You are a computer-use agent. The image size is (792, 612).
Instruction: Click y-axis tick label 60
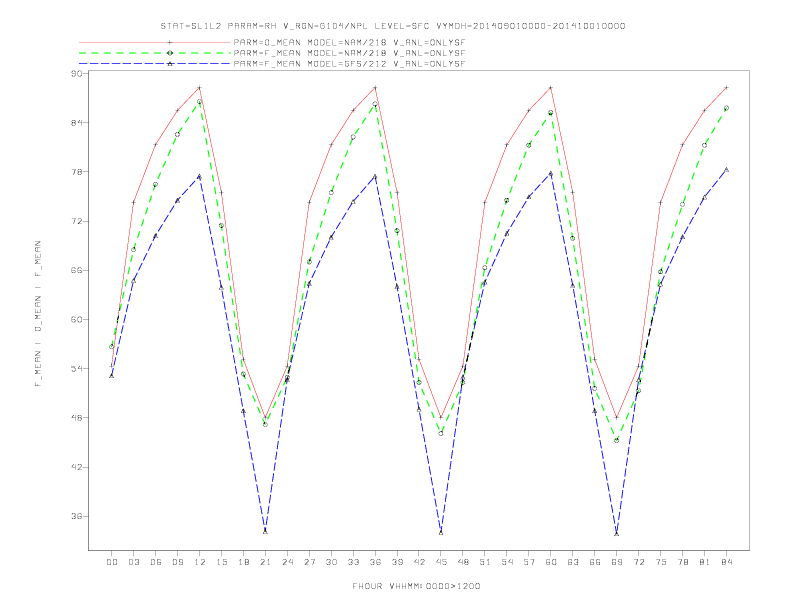77,320
